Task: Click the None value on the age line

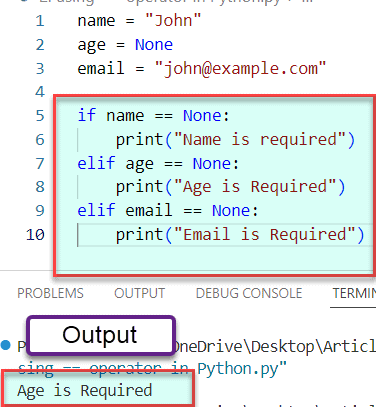Action: pyautogui.click(x=154, y=45)
